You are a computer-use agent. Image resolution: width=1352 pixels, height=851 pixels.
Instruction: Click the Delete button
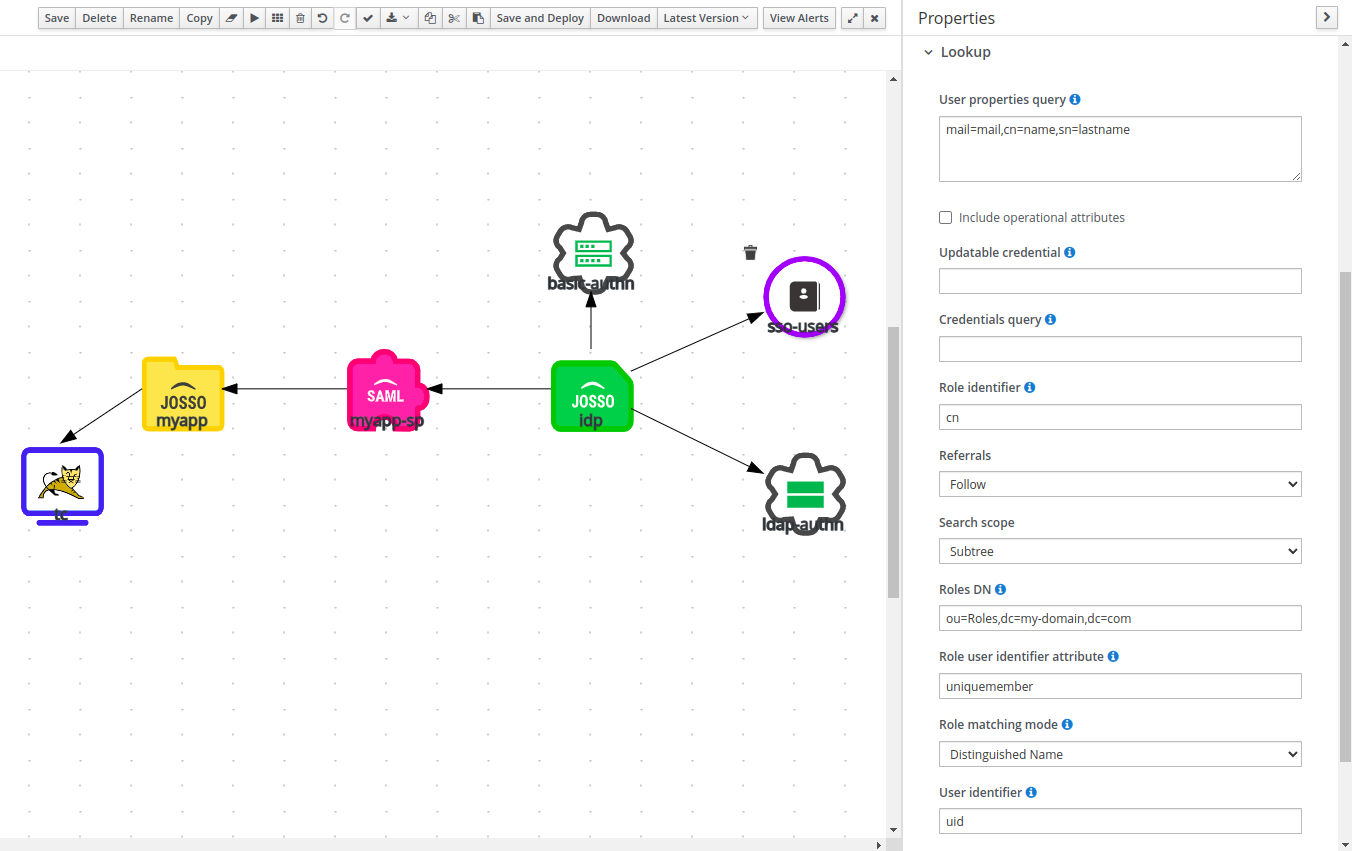tap(99, 18)
